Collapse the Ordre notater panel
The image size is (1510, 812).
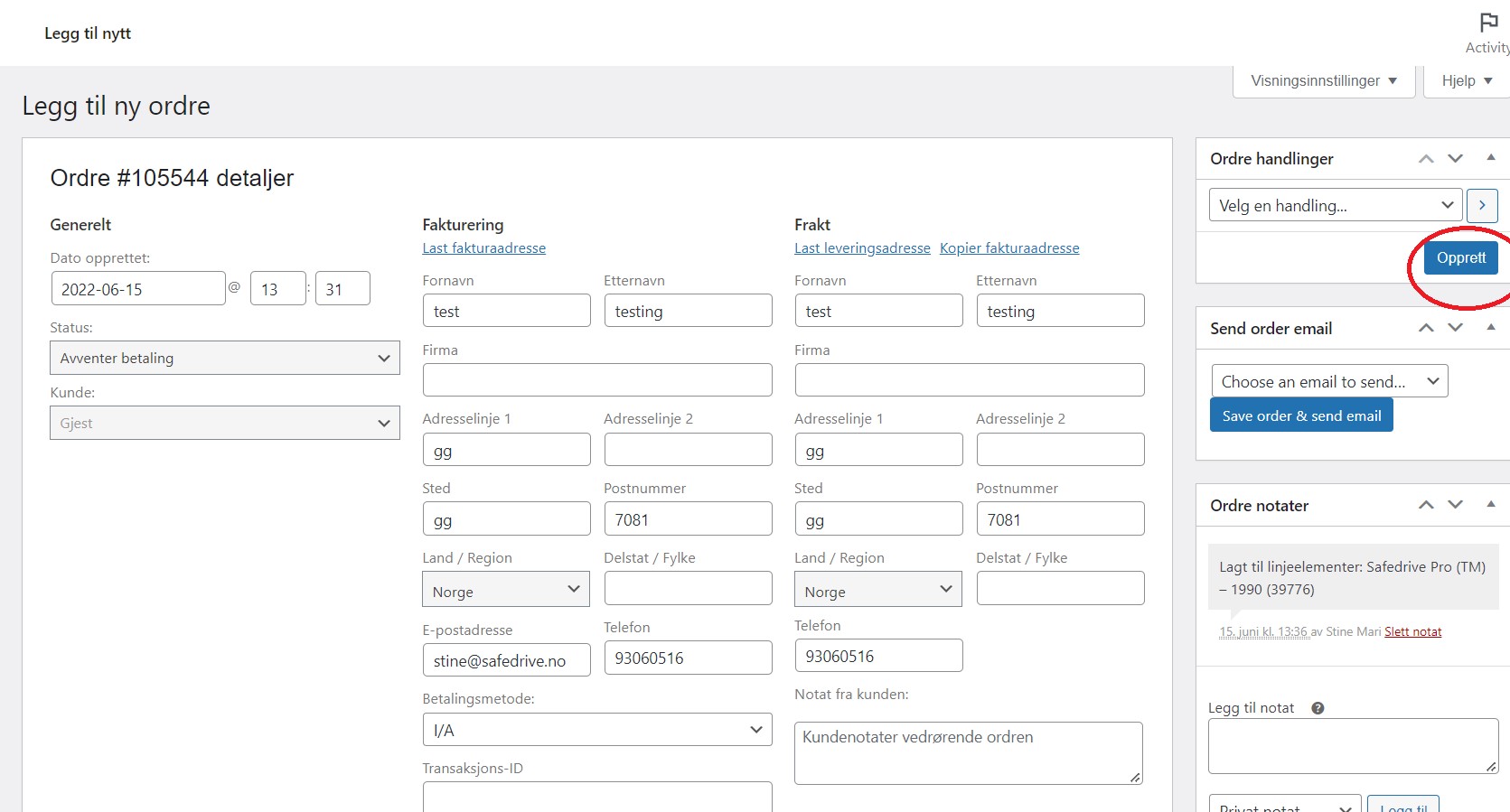1490,504
